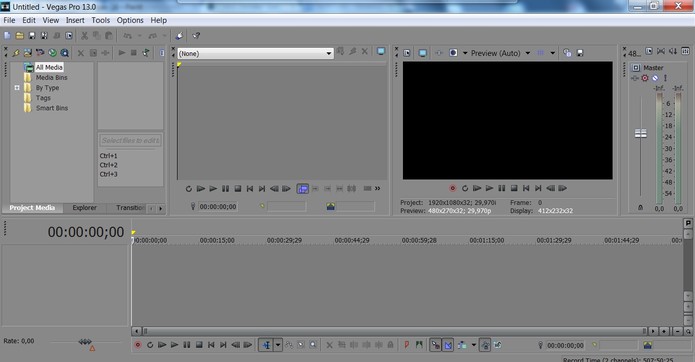The width and height of the screenshot is (695, 362).
Task: Click Dim Output icon in Master Bus
Action: [x=673, y=51]
